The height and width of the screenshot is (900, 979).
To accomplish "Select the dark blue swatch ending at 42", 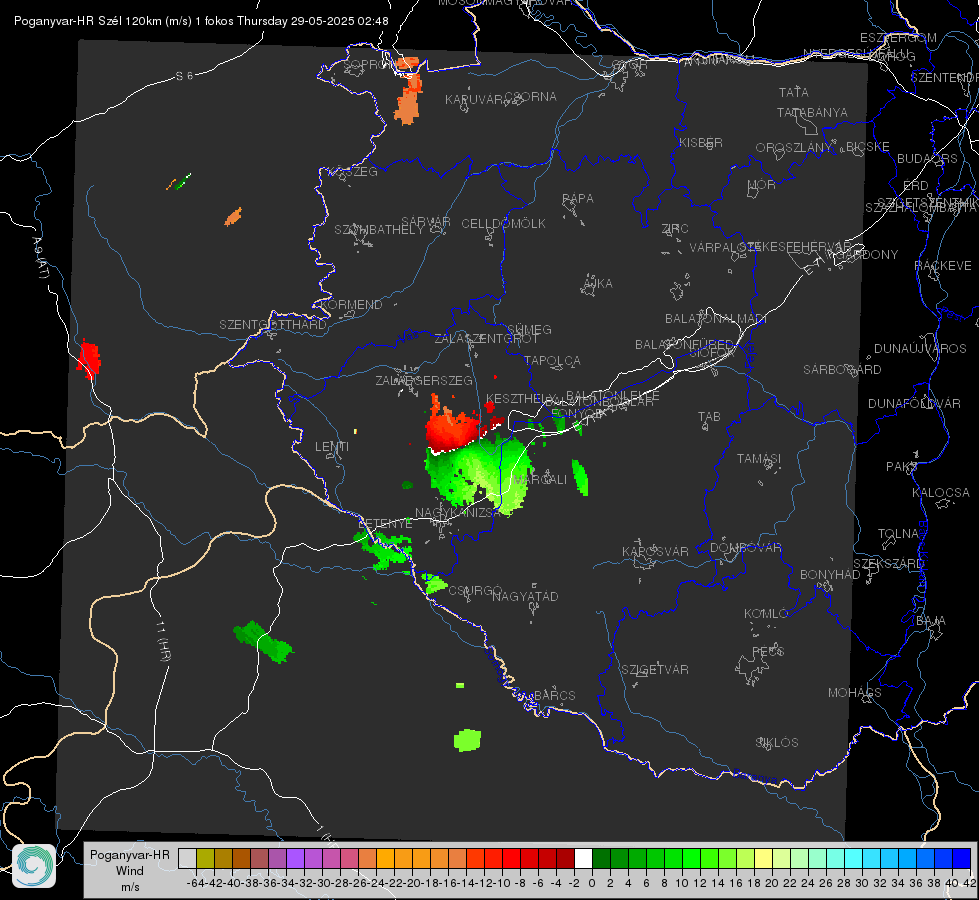I will coord(962,858).
